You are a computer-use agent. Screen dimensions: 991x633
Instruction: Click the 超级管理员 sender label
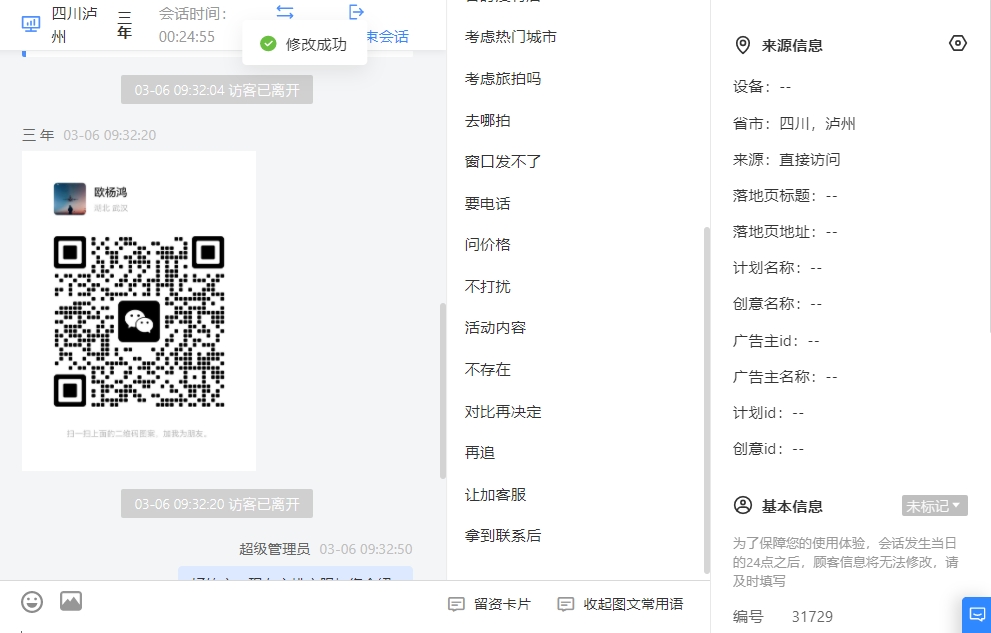[x=274, y=549]
